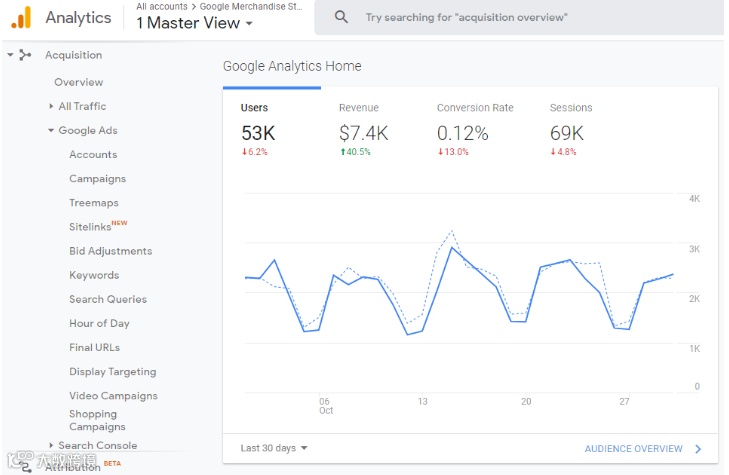Open the Search Queries report
The height and width of the screenshot is (475, 729).
coord(108,299)
